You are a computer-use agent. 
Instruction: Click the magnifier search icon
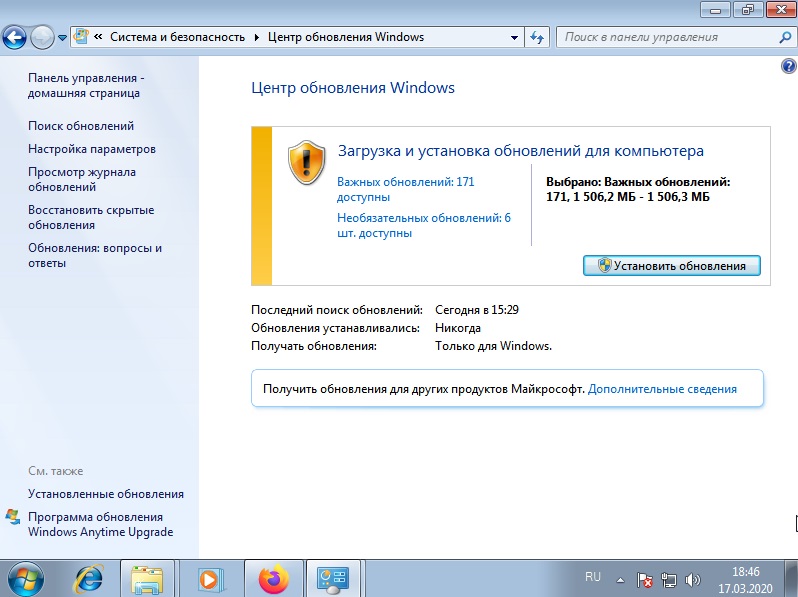point(785,37)
